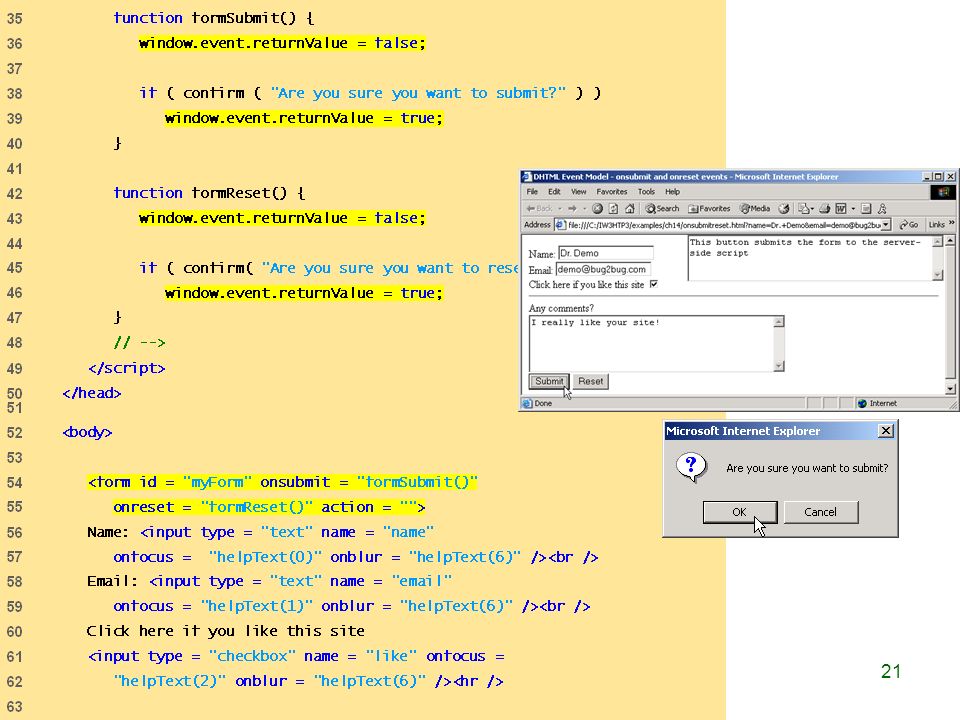Click the page scrollbar down arrow
Screen dimensions: 960x720
950,388
